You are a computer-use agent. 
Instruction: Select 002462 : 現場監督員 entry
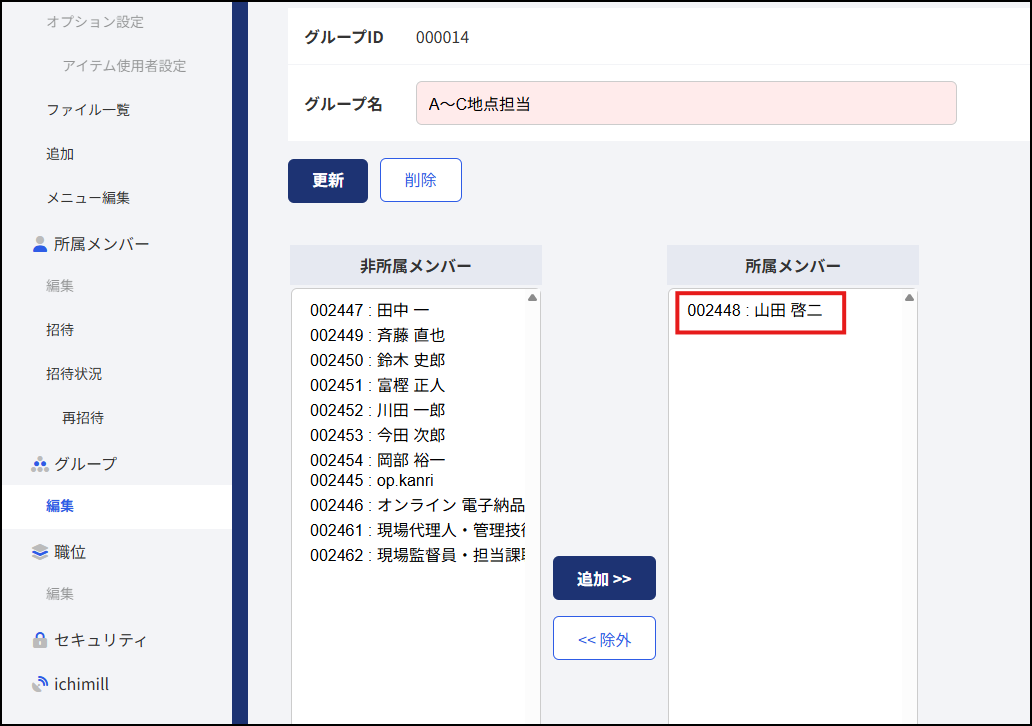click(415, 555)
